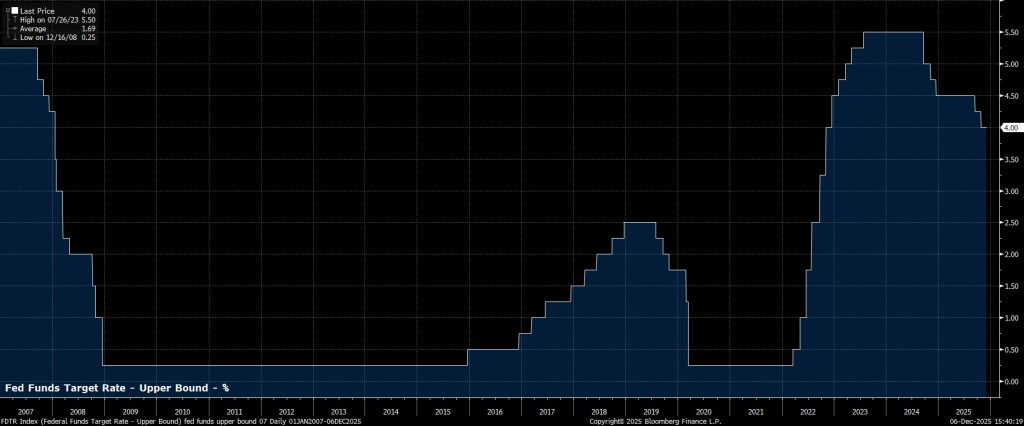Viewport: 1024px width, 426px height.
Task: Click the 2008 year label on x-axis
Action: [77, 411]
